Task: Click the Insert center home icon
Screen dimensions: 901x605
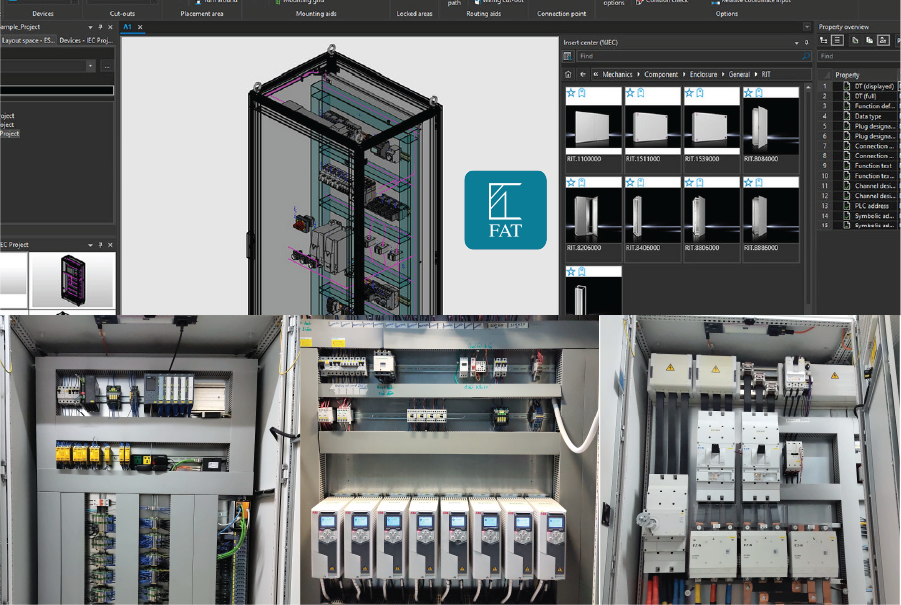Action: point(568,74)
